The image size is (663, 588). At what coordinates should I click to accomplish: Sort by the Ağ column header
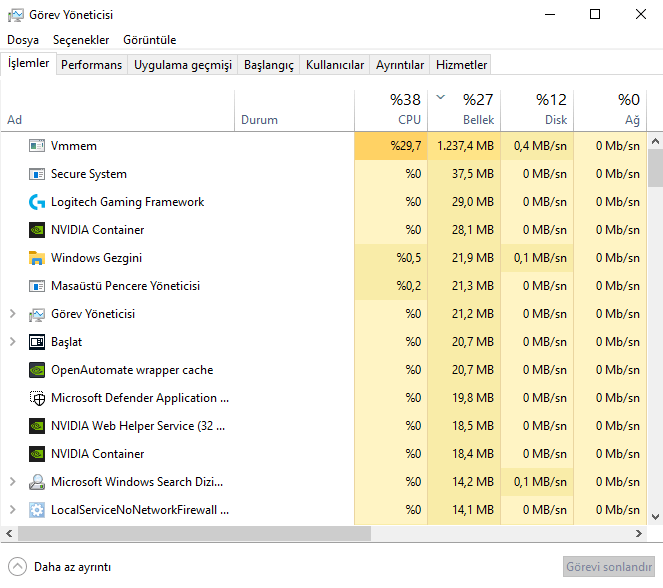pyautogui.click(x=610, y=111)
